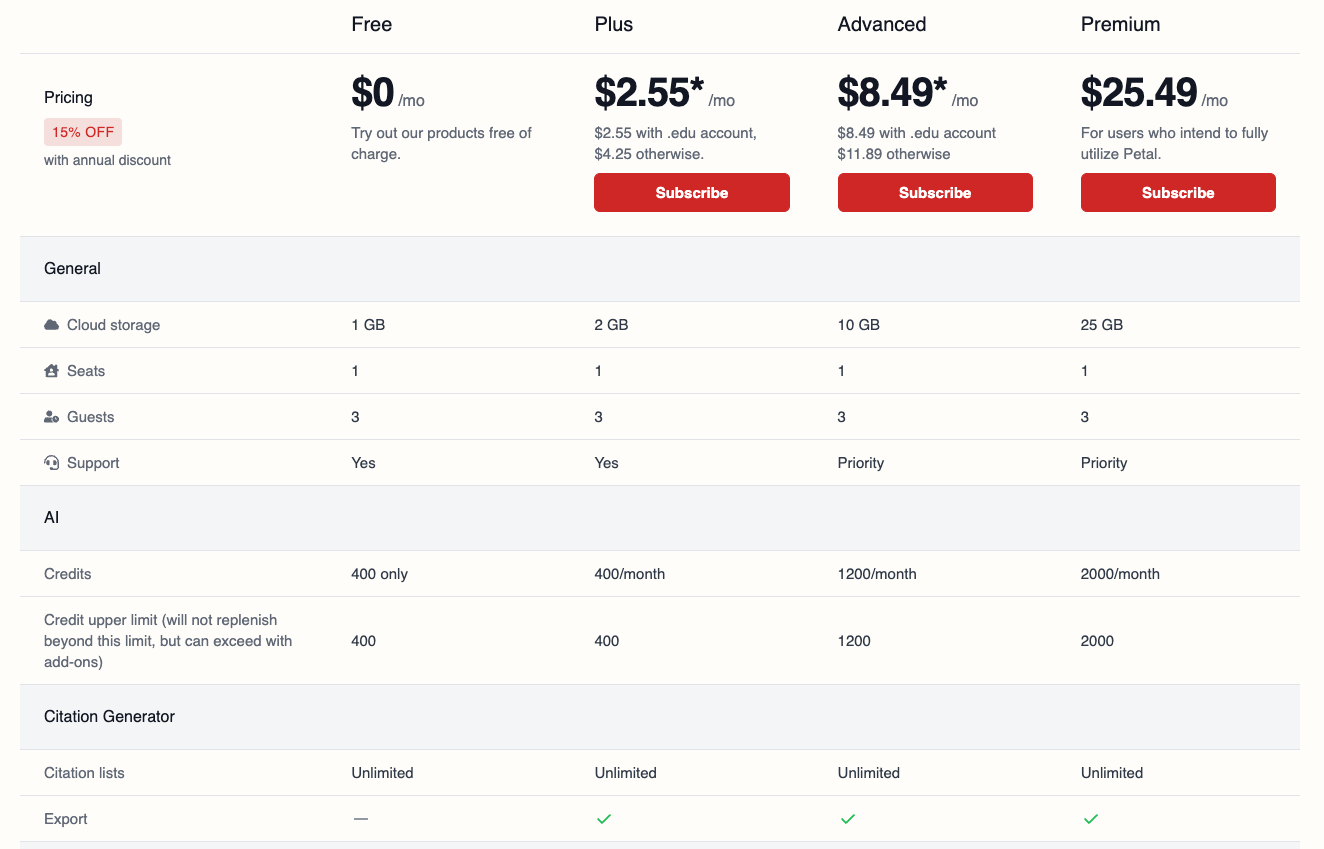Select the General section header
This screenshot has width=1324, height=849.
pos(72,268)
